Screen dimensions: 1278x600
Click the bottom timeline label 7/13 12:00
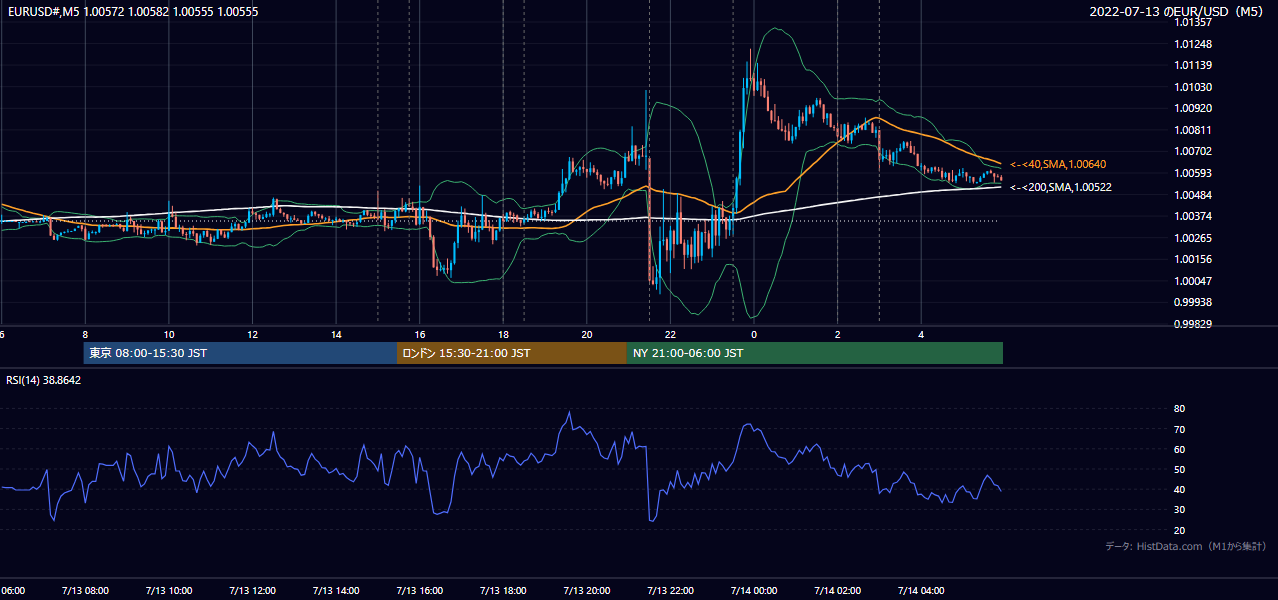(x=252, y=590)
